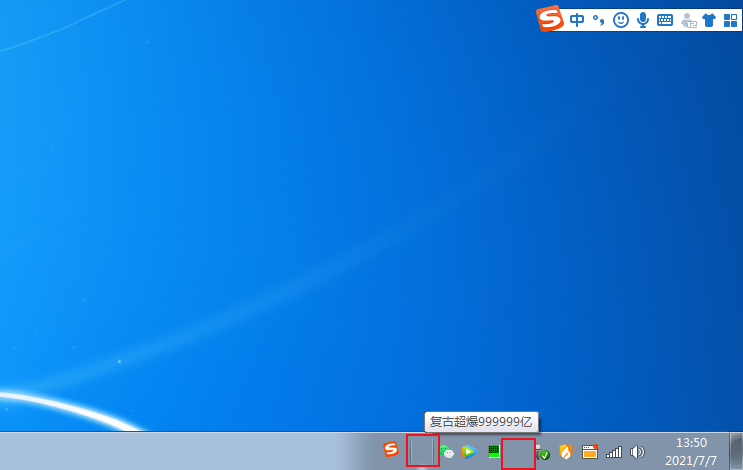The image size is (743, 470).
Task: Click the Sogou icon in the system tray
Action: (391, 450)
